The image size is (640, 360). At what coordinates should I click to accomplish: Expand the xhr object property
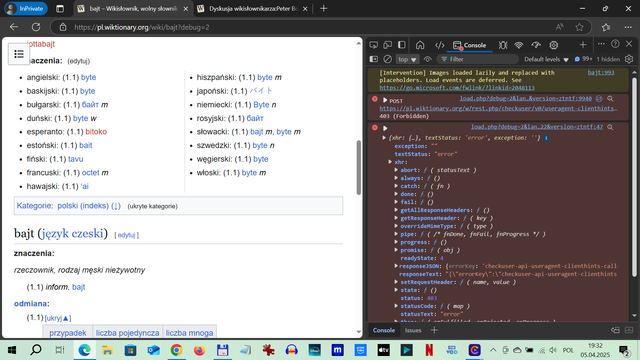click(x=390, y=162)
